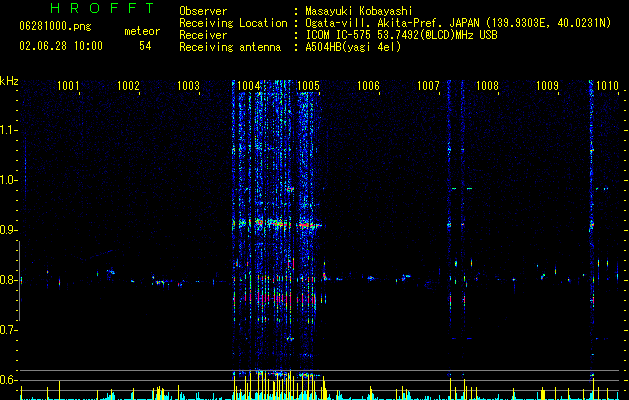Click the meteor label

coord(142,31)
